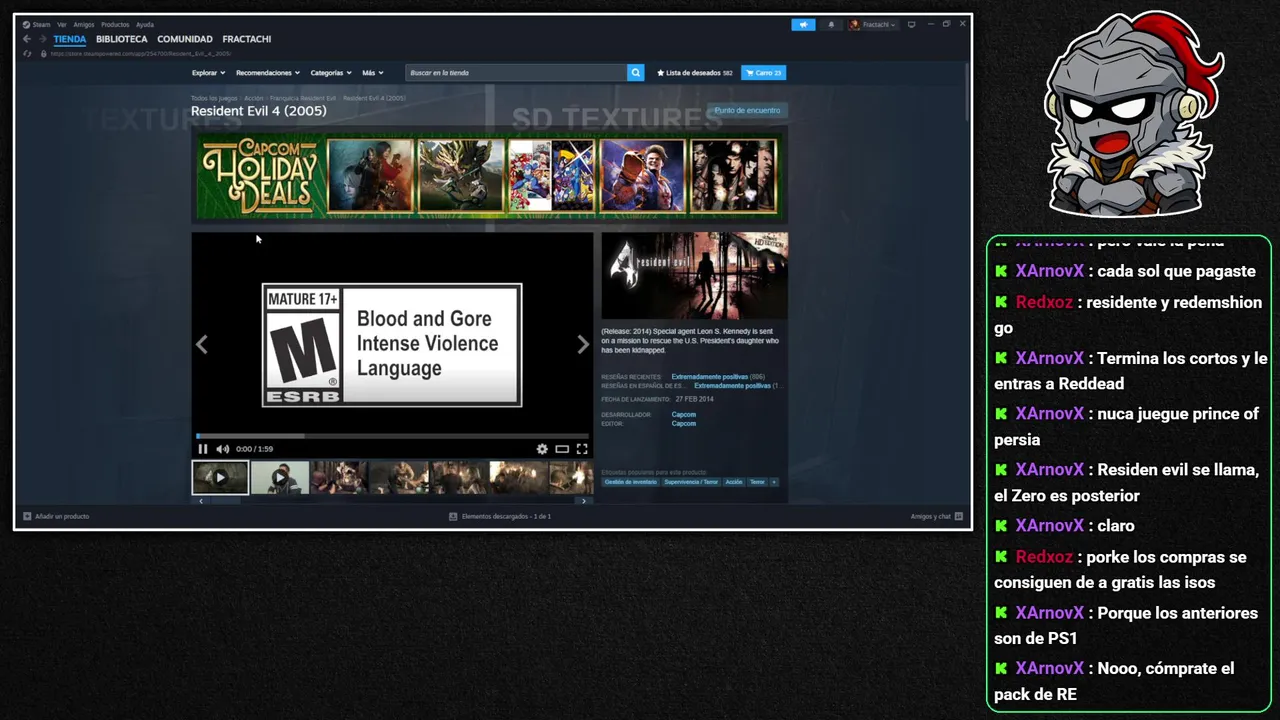Enter fullscreen on the trailer video
The image size is (1280, 720).
tap(582, 449)
